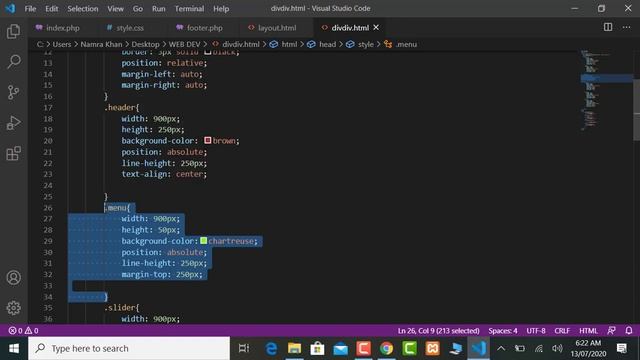Open the Windows Action Center
640x360 pixels.
click(622, 349)
